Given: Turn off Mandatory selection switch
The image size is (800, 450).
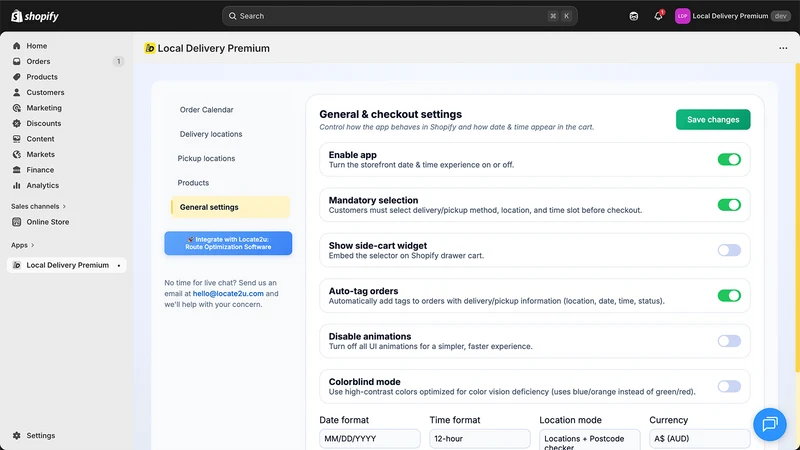Looking at the screenshot, I should click(x=729, y=205).
